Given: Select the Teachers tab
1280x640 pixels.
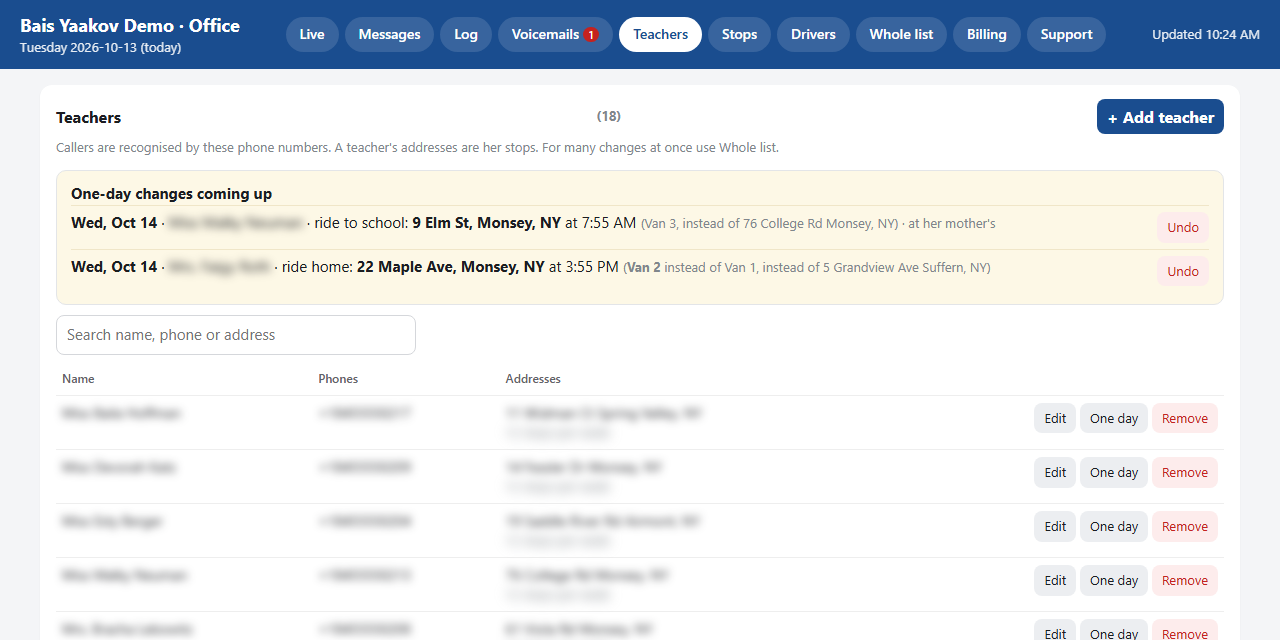Looking at the screenshot, I should pos(660,34).
